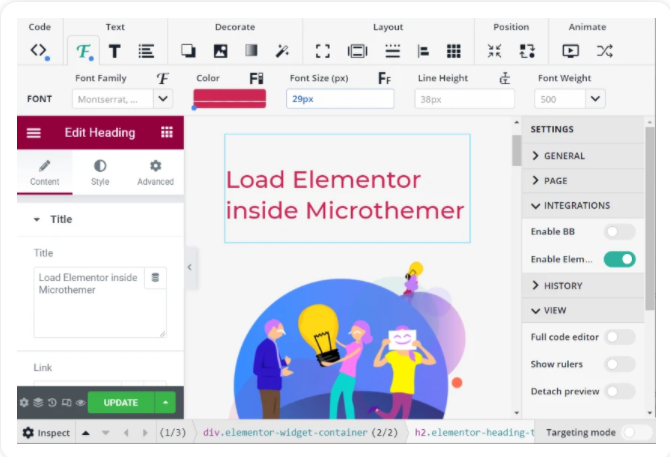Click the Inspect button
The width and height of the screenshot is (670, 457).
coord(47,433)
